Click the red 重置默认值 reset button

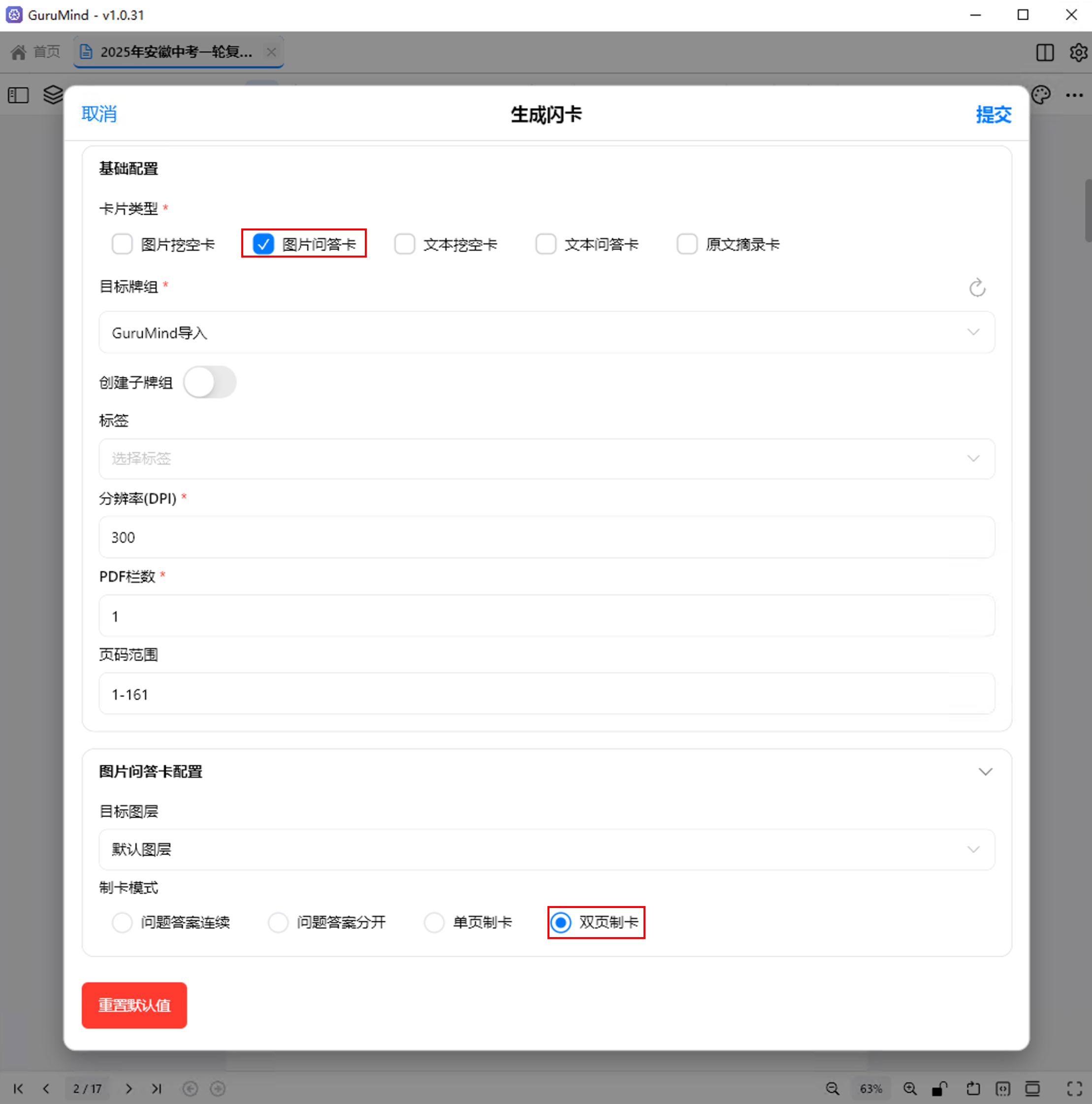click(134, 1005)
